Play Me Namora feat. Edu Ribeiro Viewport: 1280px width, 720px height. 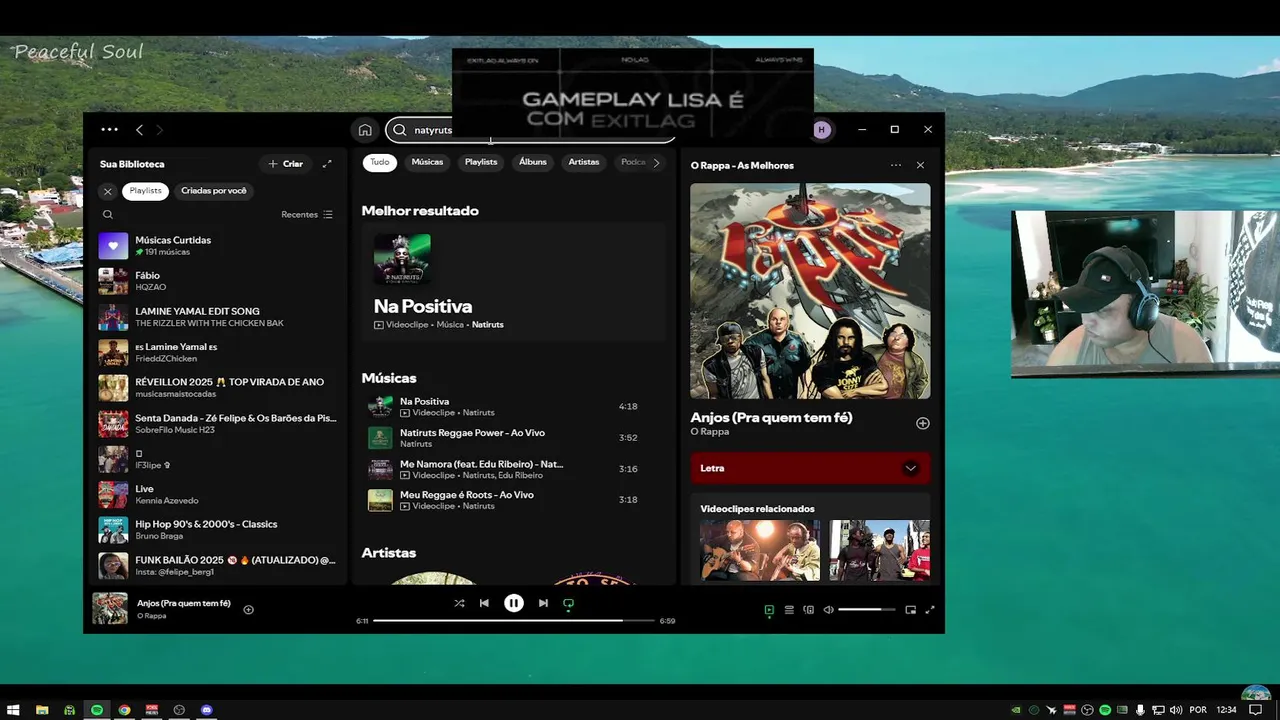pyautogui.click(x=513, y=469)
